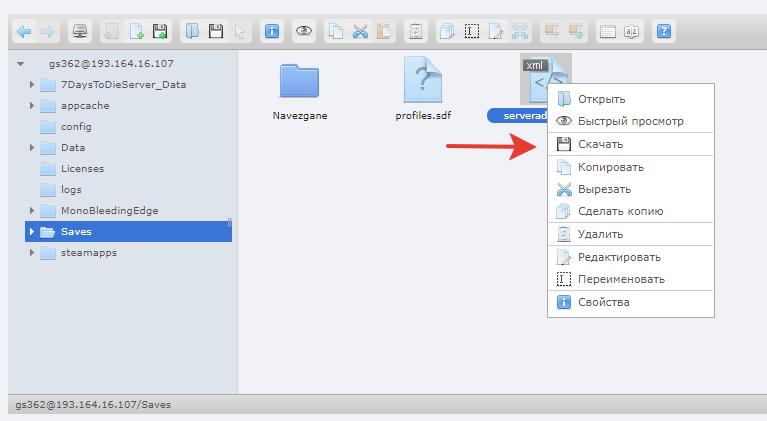
Task: Delete the selection via the toolbar trash icon
Action: [416, 32]
